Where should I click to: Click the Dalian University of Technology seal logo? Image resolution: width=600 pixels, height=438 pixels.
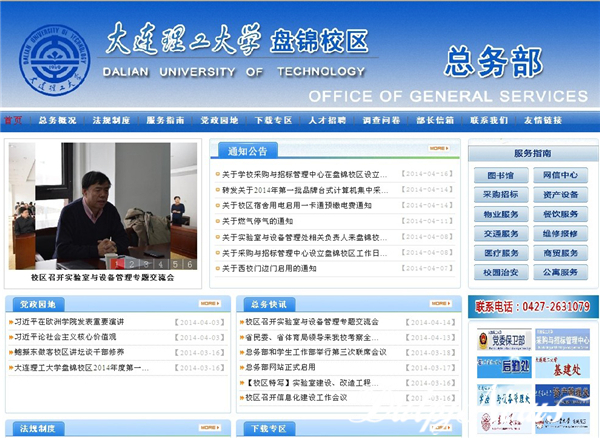coord(55,60)
